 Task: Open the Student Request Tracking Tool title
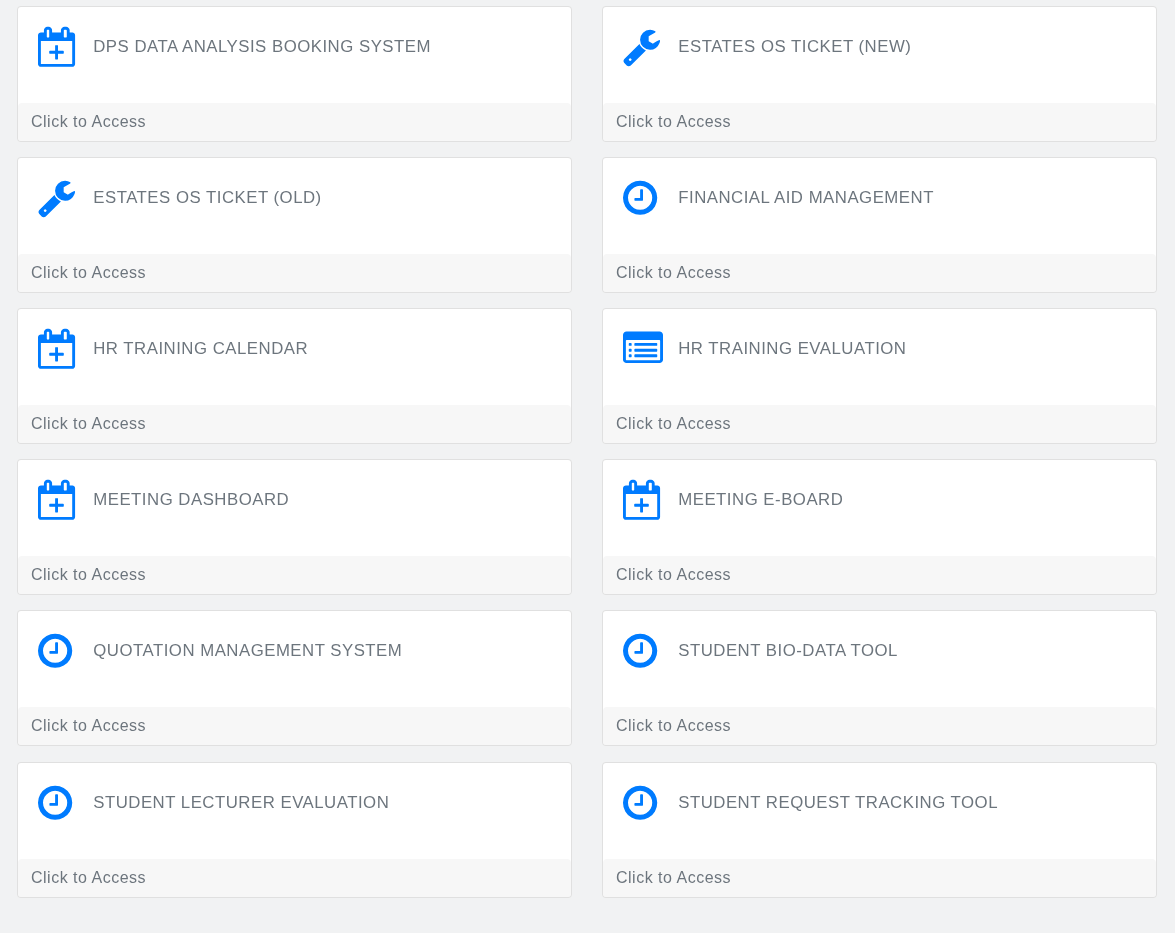click(838, 803)
